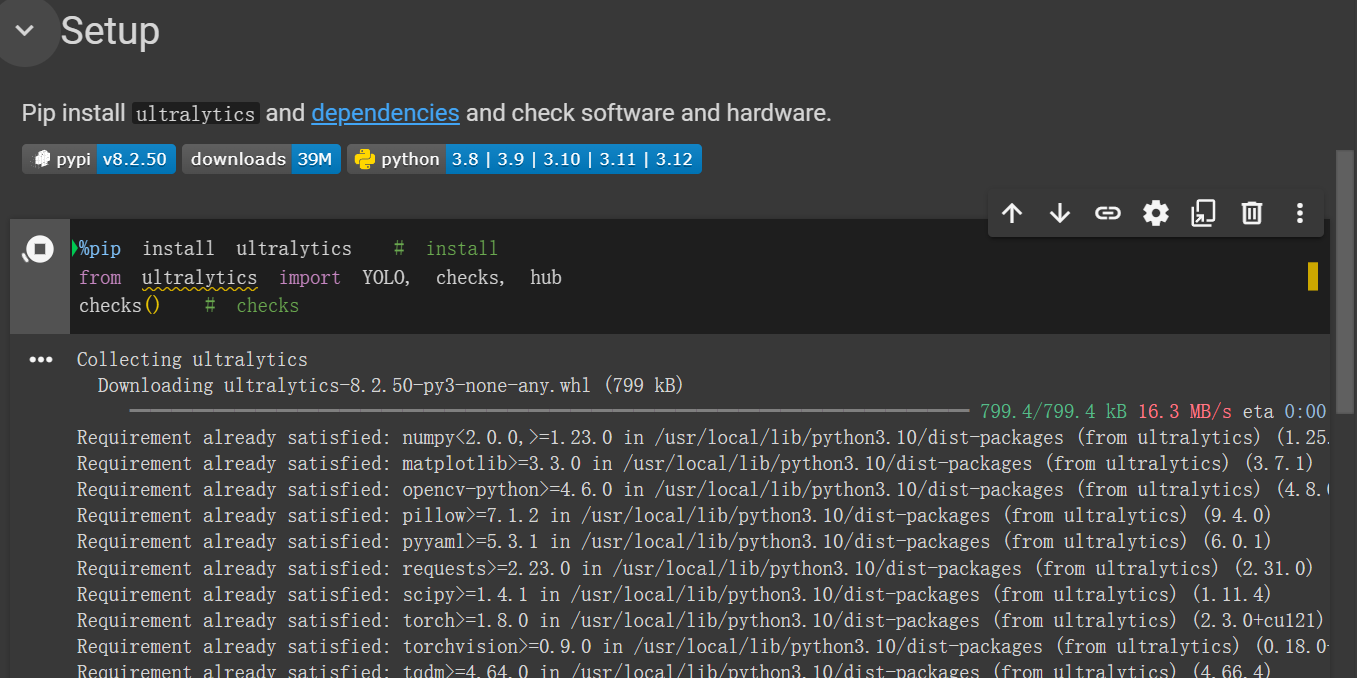Copy link to cell icon
The height and width of the screenshot is (678, 1357).
click(x=1107, y=213)
